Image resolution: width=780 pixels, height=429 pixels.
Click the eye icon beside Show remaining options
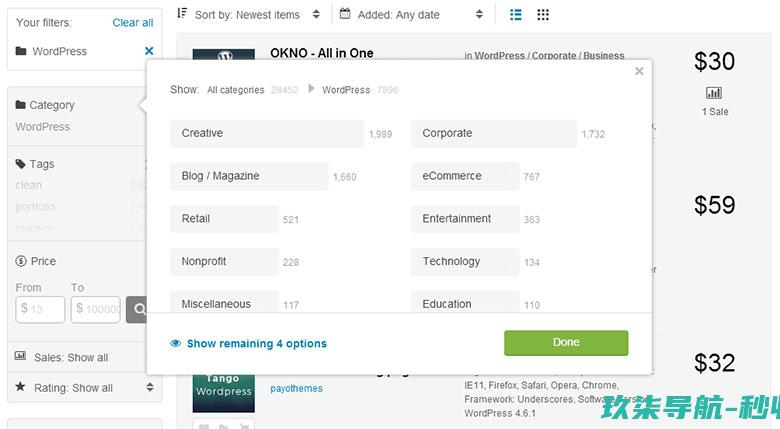point(176,343)
